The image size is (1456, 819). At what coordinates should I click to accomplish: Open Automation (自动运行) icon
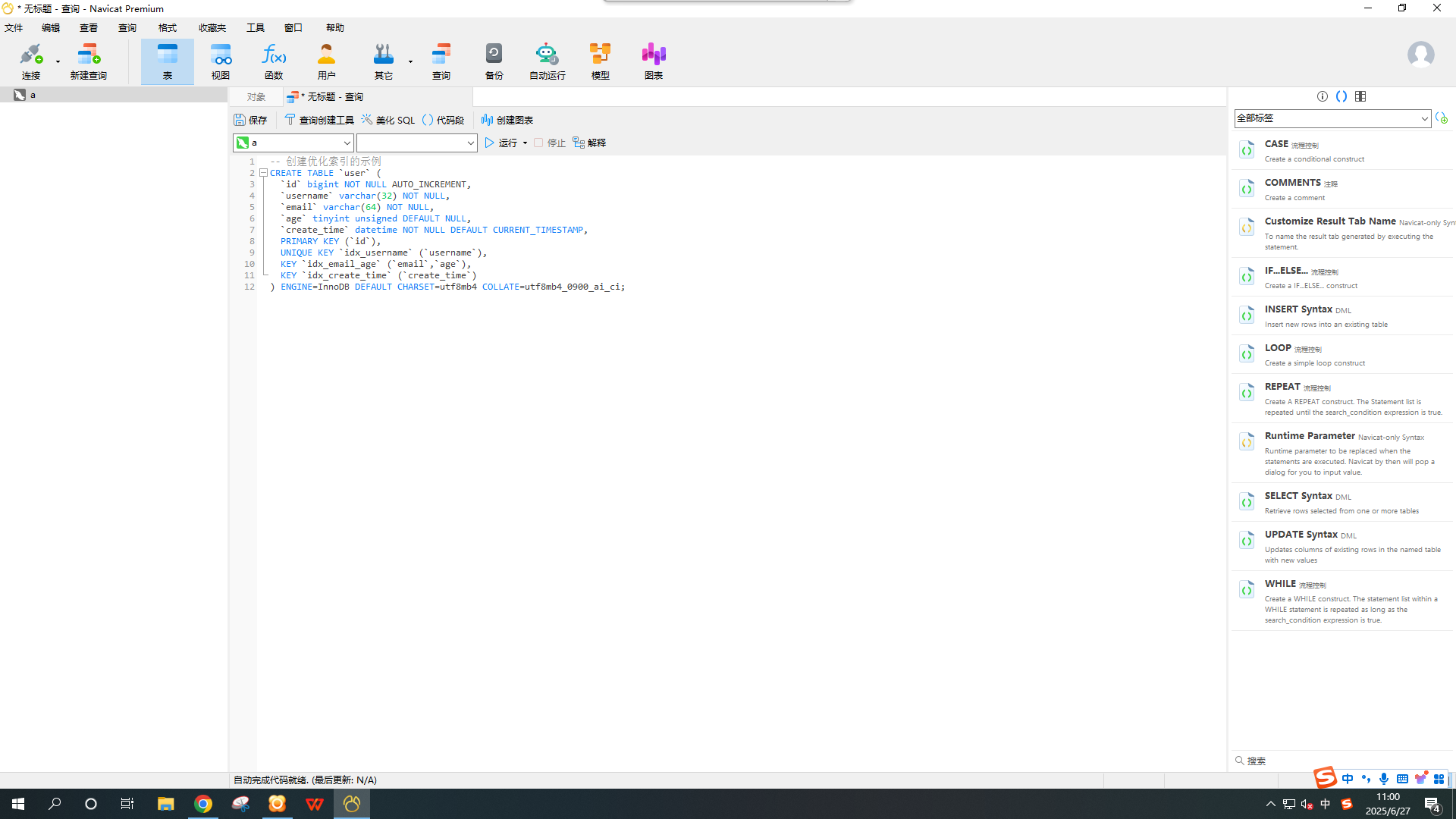click(x=548, y=61)
